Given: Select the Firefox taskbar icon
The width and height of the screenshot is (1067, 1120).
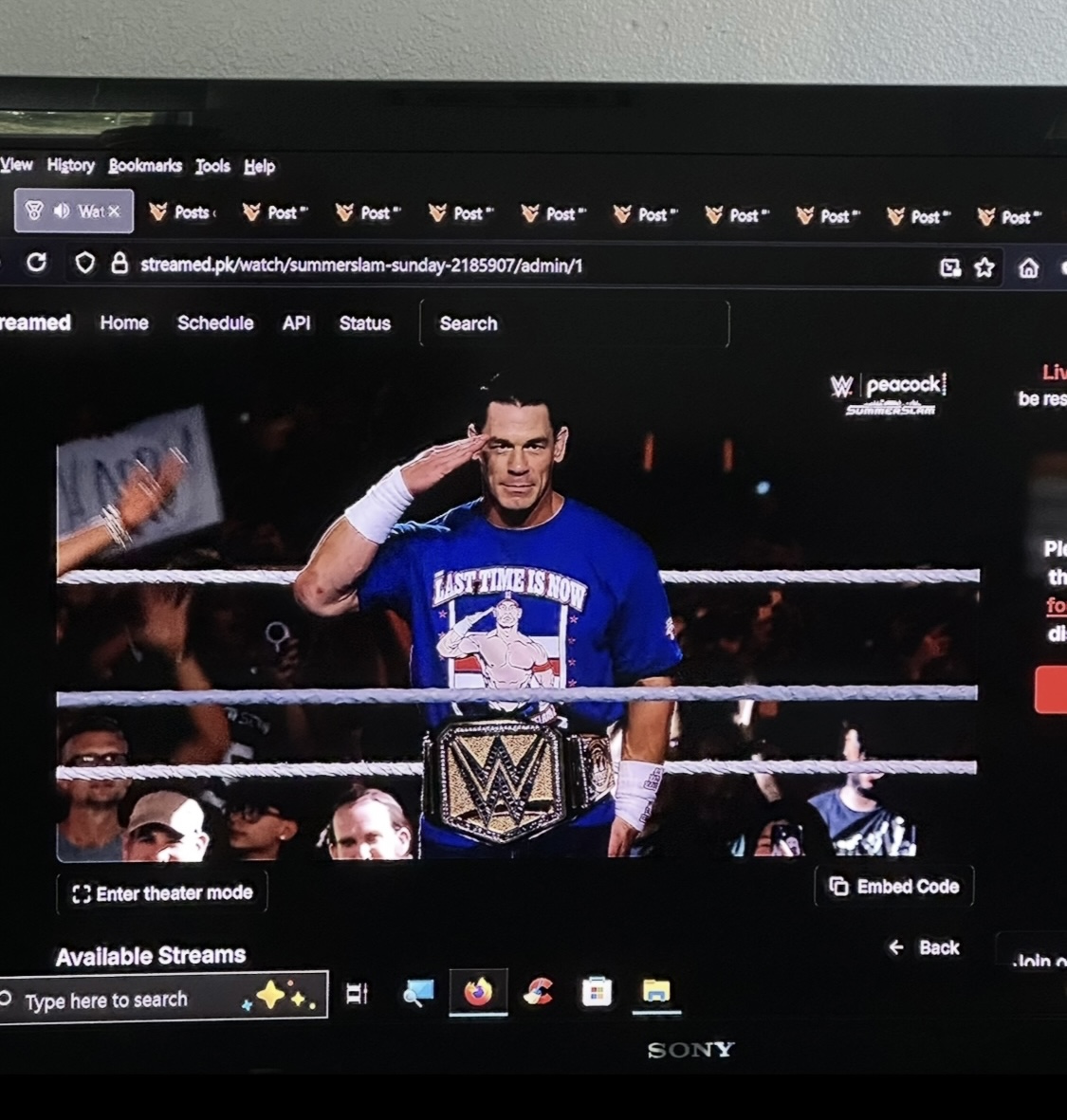Looking at the screenshot, I should coord(478,992).
